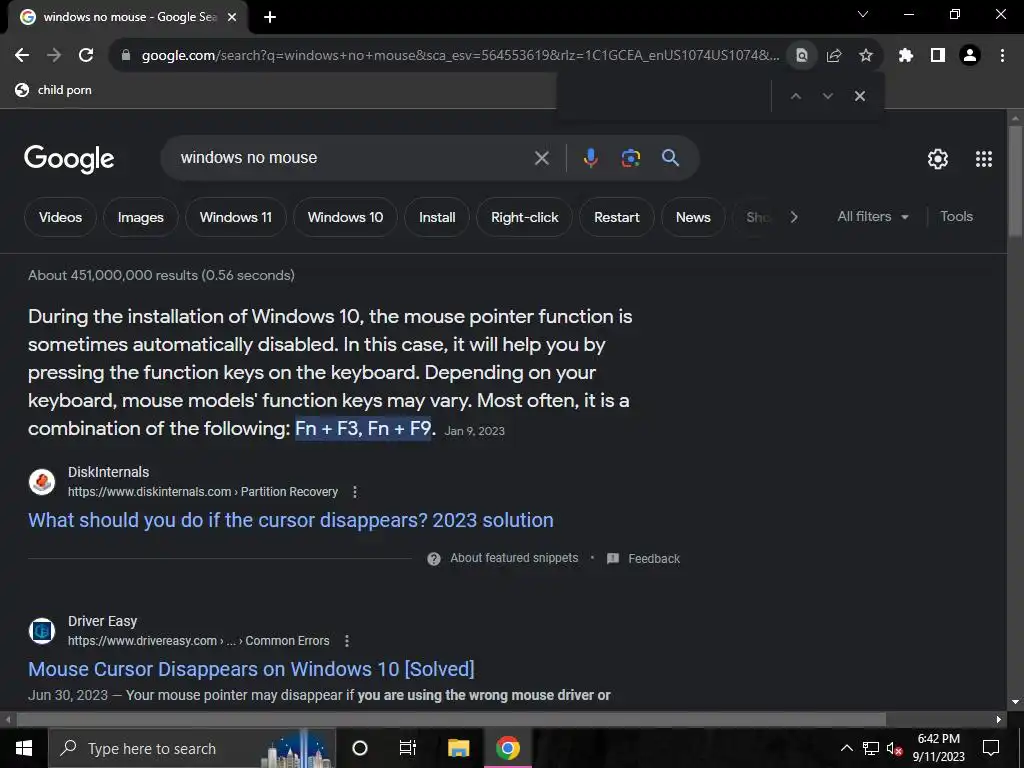This screenshot has height=768, width=1024.
Task: Open the Google apps grid
Action: click(984, 159)
